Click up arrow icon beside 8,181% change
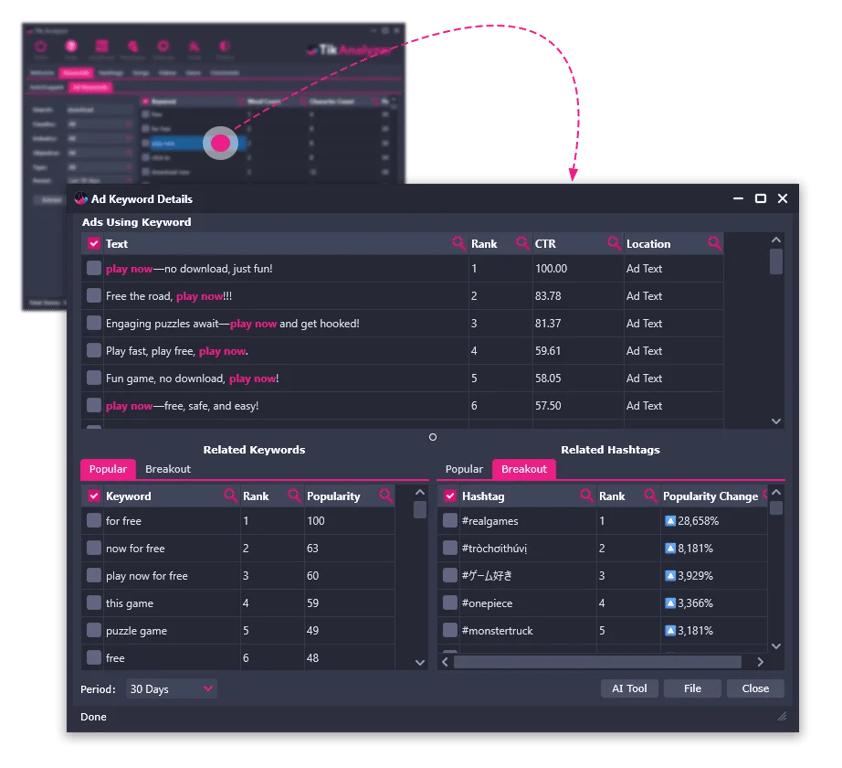The width and height of the screenshot is (842, 768). click(x=670, y=548)
